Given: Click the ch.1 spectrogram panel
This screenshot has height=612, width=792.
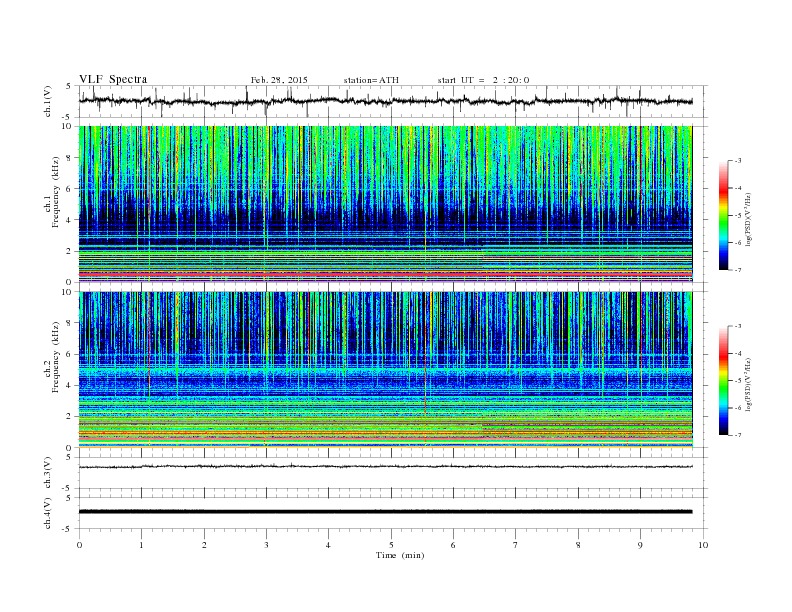Looking at the screenshot, I should (x=385, y=204).
